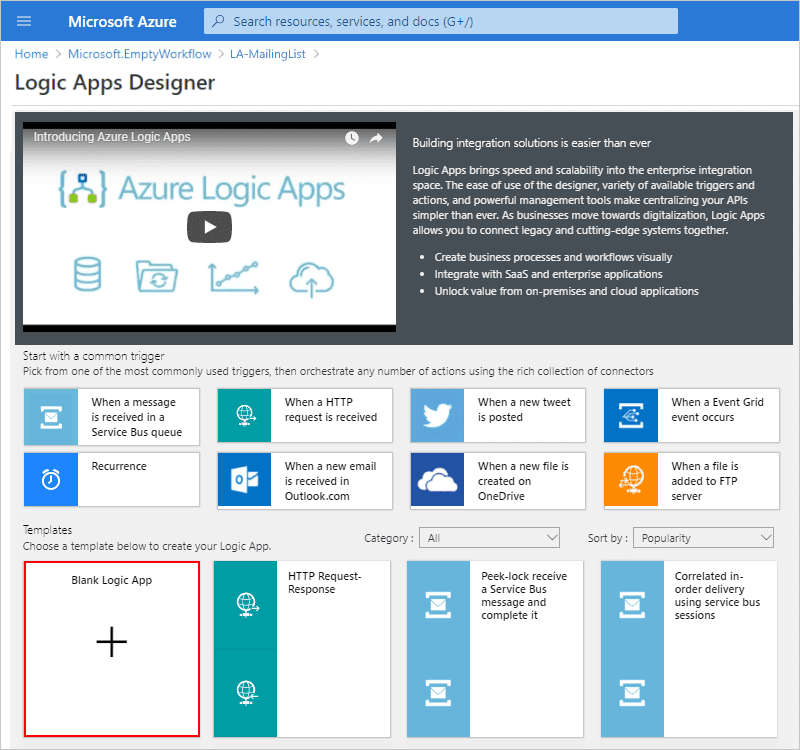Choose the Outlook.com new email trigger icon

(x=244, y=481)
